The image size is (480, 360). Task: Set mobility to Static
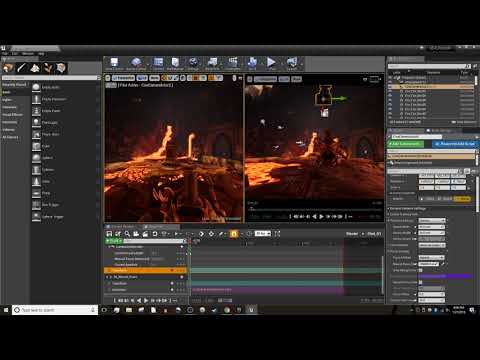coord(427,199)
